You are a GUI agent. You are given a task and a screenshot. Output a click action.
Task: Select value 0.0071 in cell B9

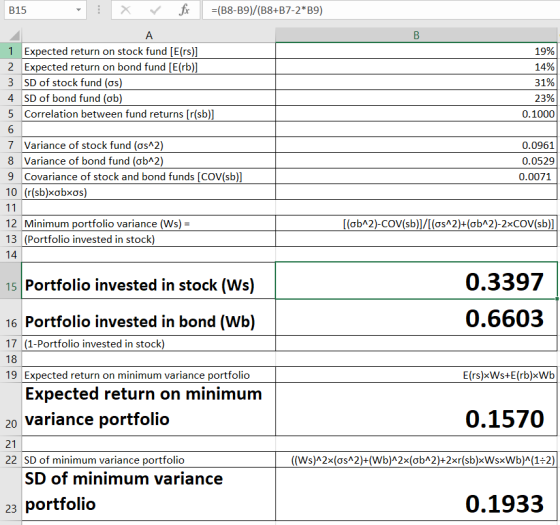coord(416,176)
